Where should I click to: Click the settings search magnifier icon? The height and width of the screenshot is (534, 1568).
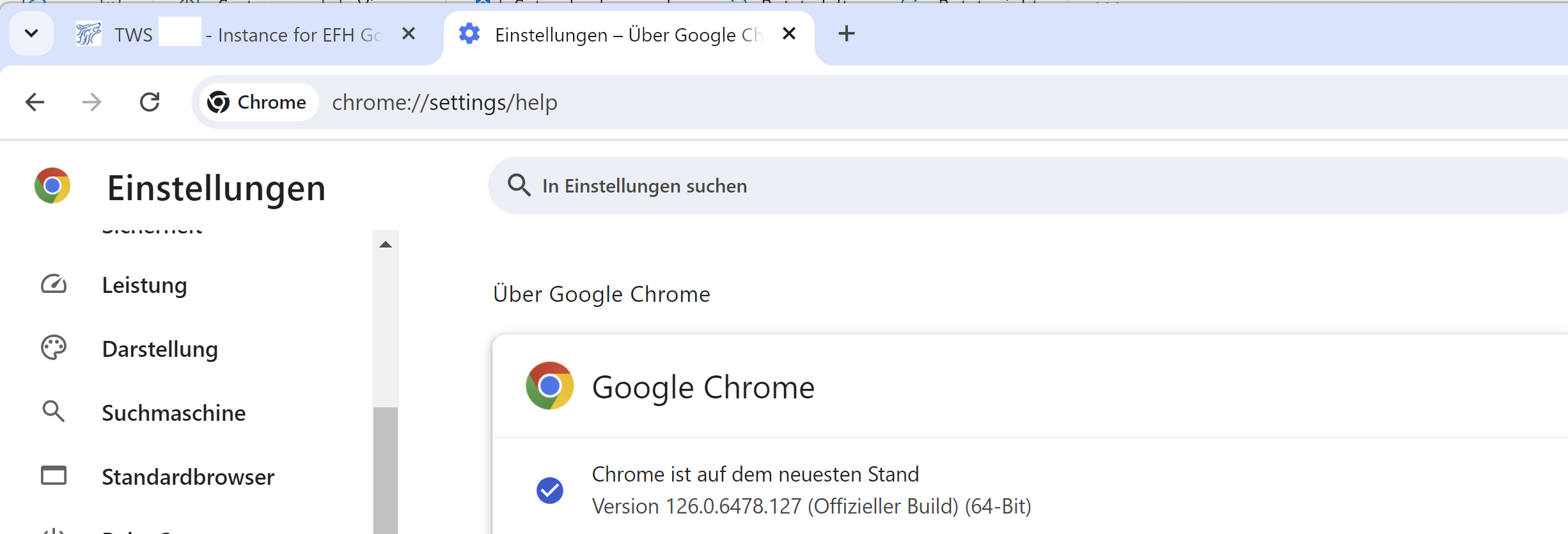[x=519, y=185]
